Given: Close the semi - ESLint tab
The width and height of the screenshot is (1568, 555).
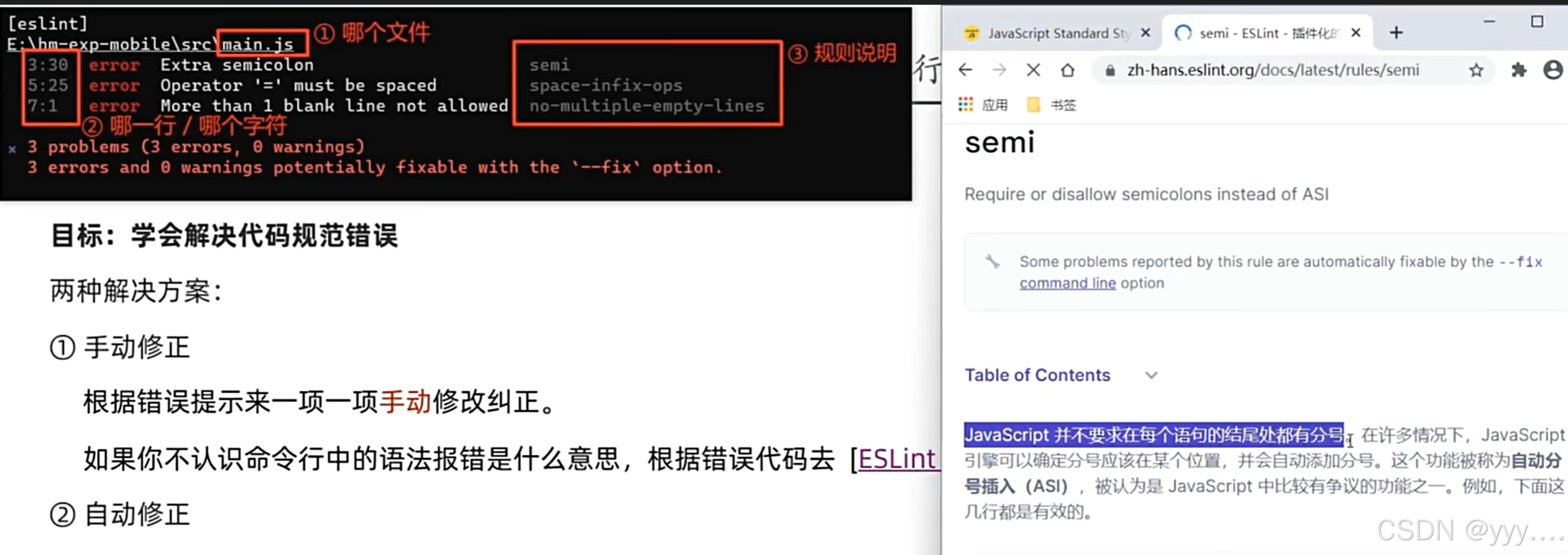Looking at the screenshot, I should 1355,33.
